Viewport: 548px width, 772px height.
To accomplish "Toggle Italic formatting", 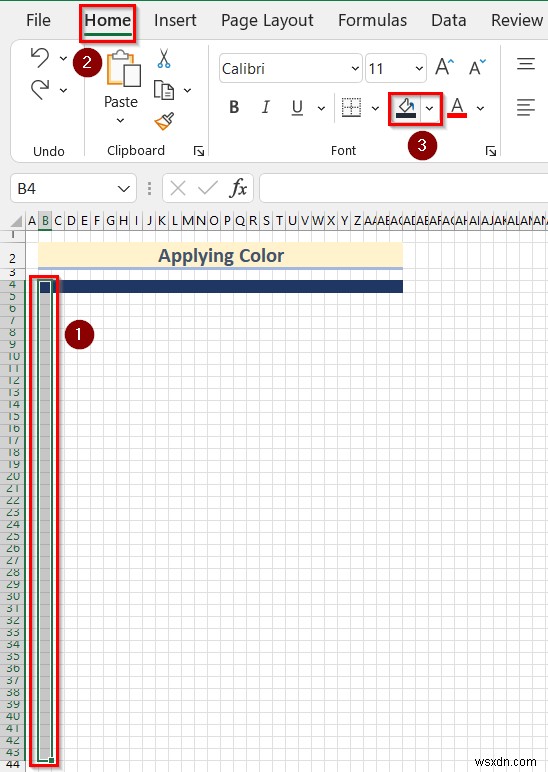I will click(266, 107).
